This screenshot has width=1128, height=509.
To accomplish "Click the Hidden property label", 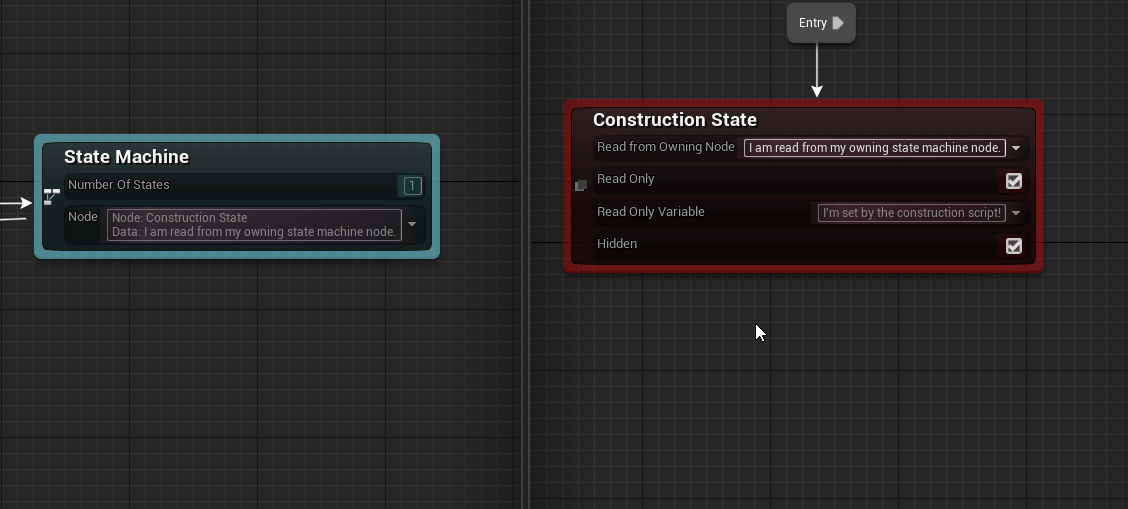I will (x=616, y=244).
